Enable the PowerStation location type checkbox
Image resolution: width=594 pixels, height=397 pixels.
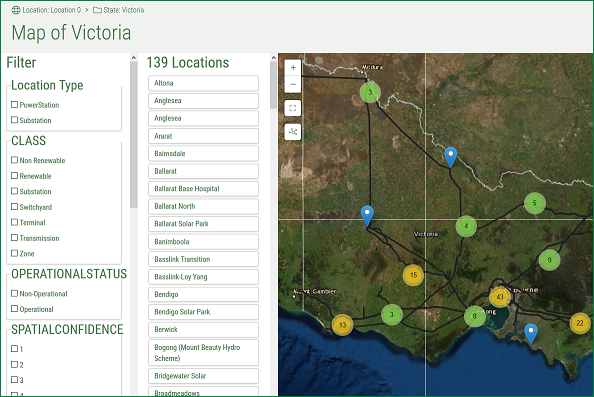14,105
